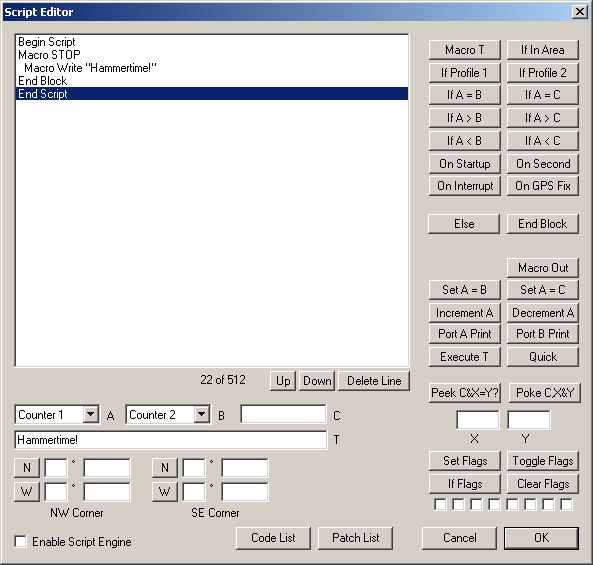The height and width of the screenshot is (565, 593).
Task: Select the "Macro STOP" line
Action: [x=212, y=55]
